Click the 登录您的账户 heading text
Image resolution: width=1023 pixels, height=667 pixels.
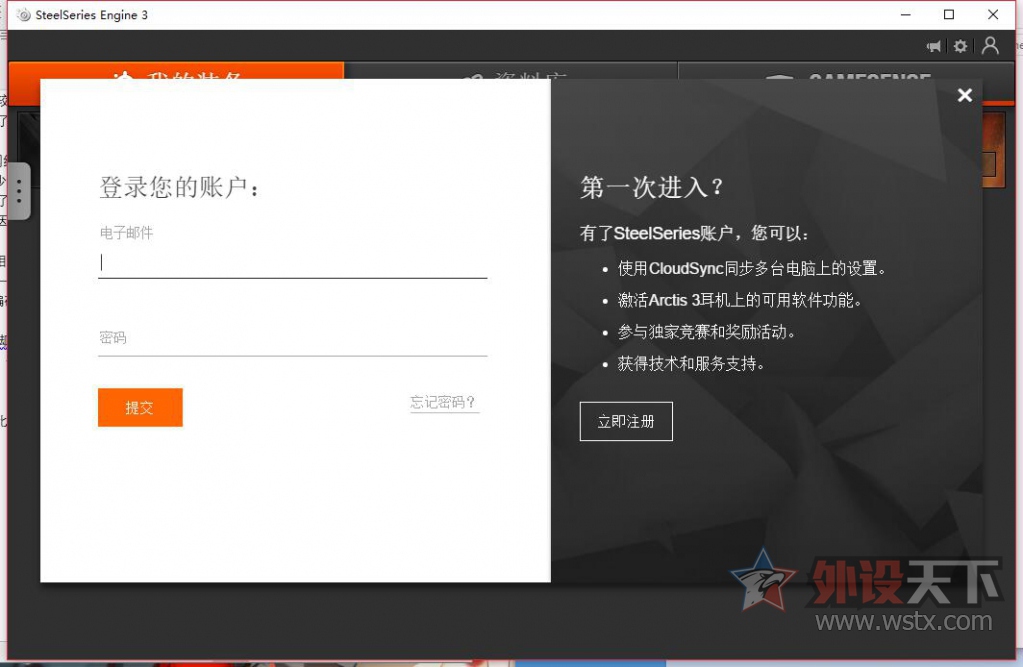179,187
